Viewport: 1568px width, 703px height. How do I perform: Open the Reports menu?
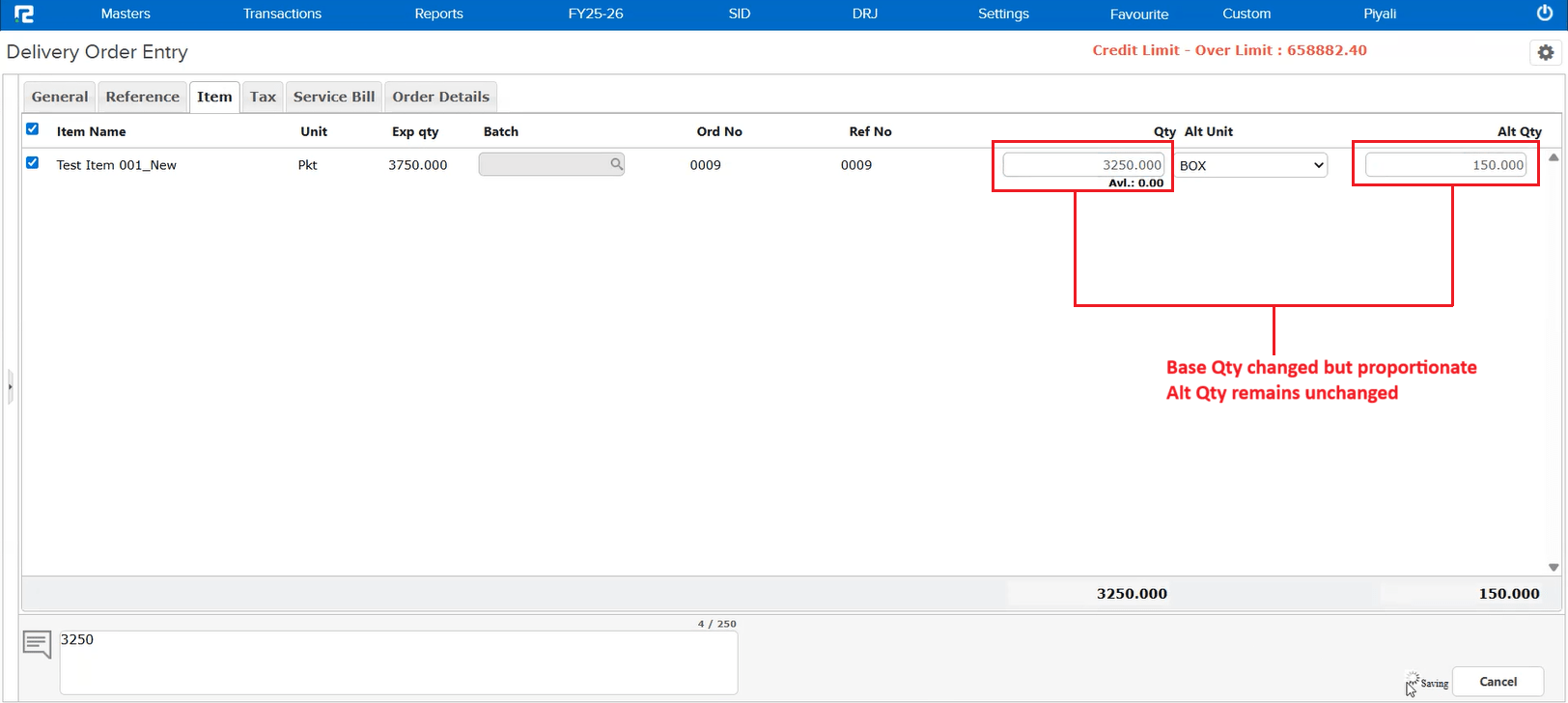coord(438,14)
